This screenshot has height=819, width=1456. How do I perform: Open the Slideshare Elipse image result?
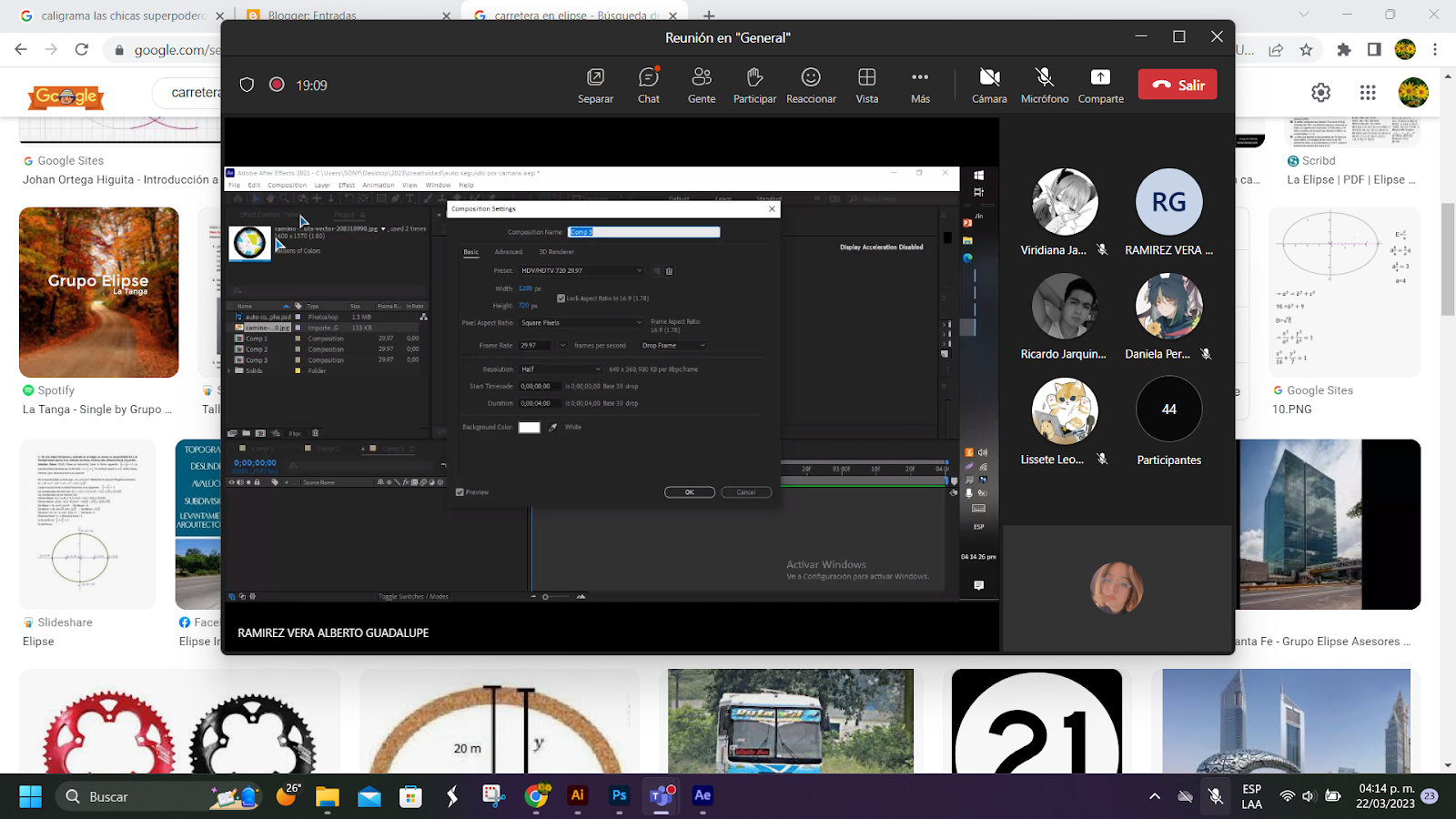87,524
